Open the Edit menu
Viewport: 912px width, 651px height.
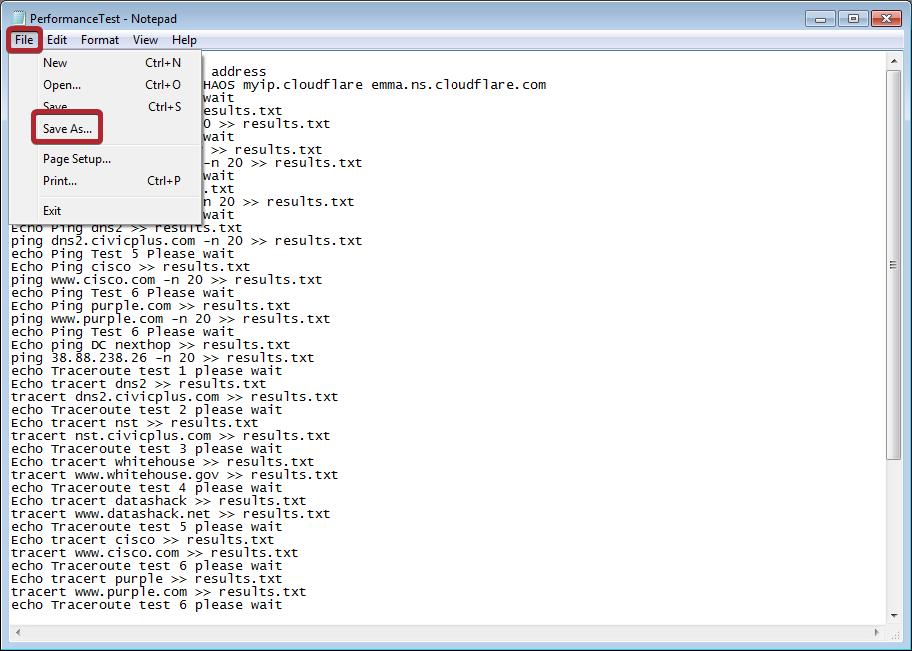pyautogui.click(x=56, y=40)
